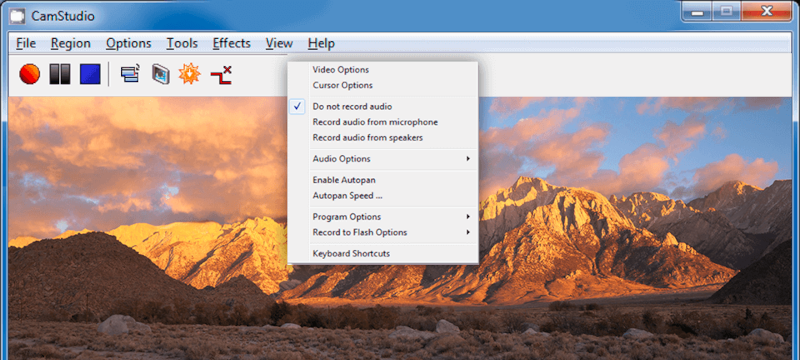Click the red SWF conversion toolbar icon

coord(221,75)
